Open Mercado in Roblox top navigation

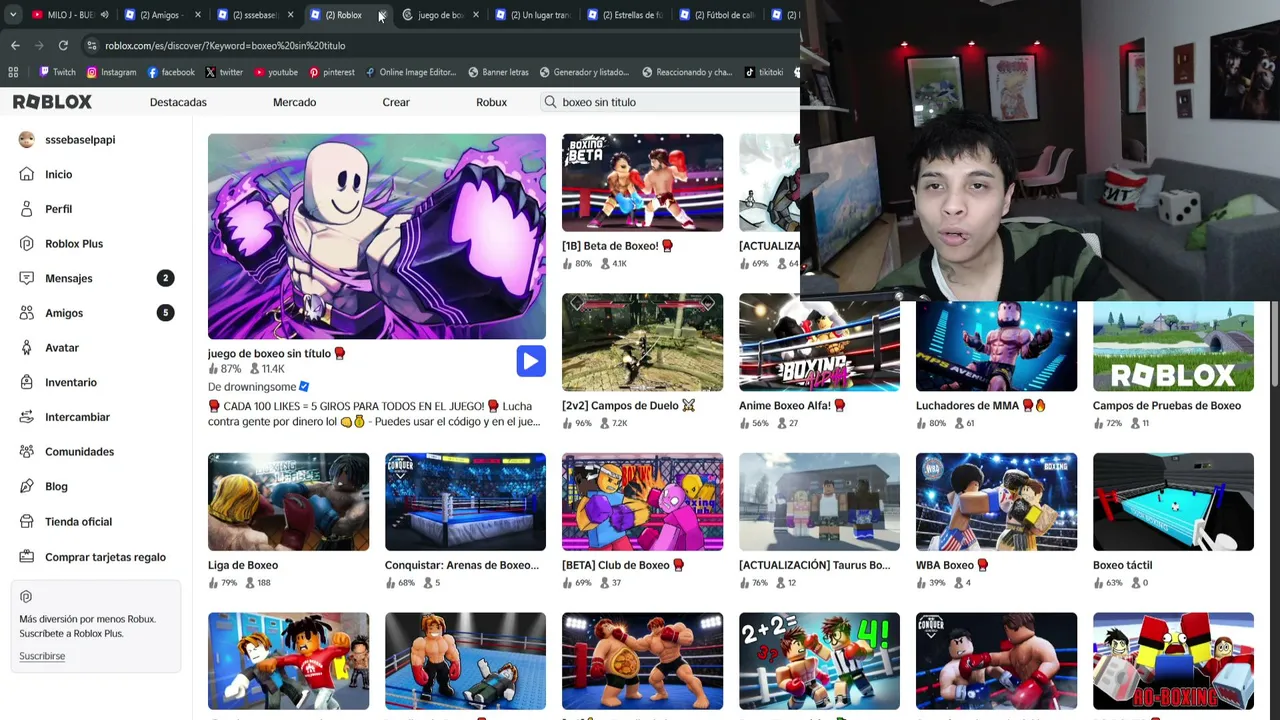294,102
